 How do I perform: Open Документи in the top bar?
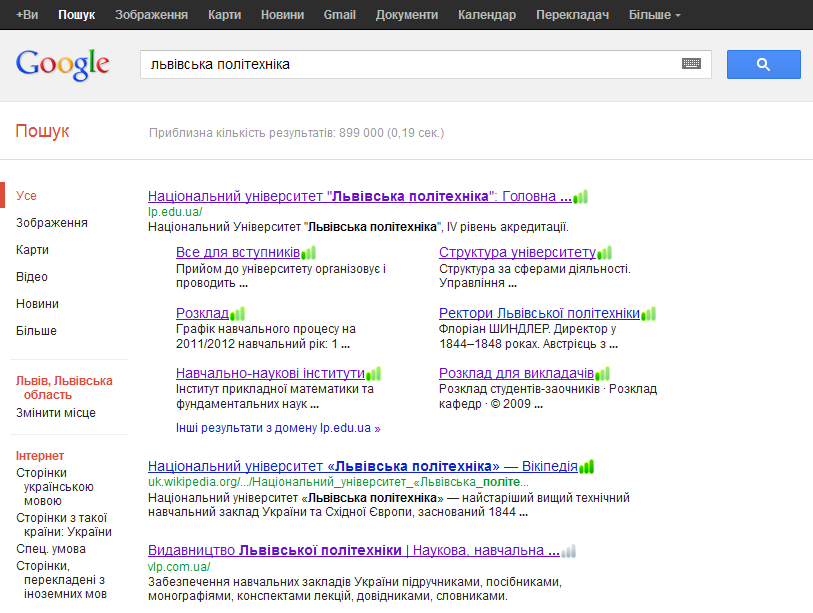407,15
